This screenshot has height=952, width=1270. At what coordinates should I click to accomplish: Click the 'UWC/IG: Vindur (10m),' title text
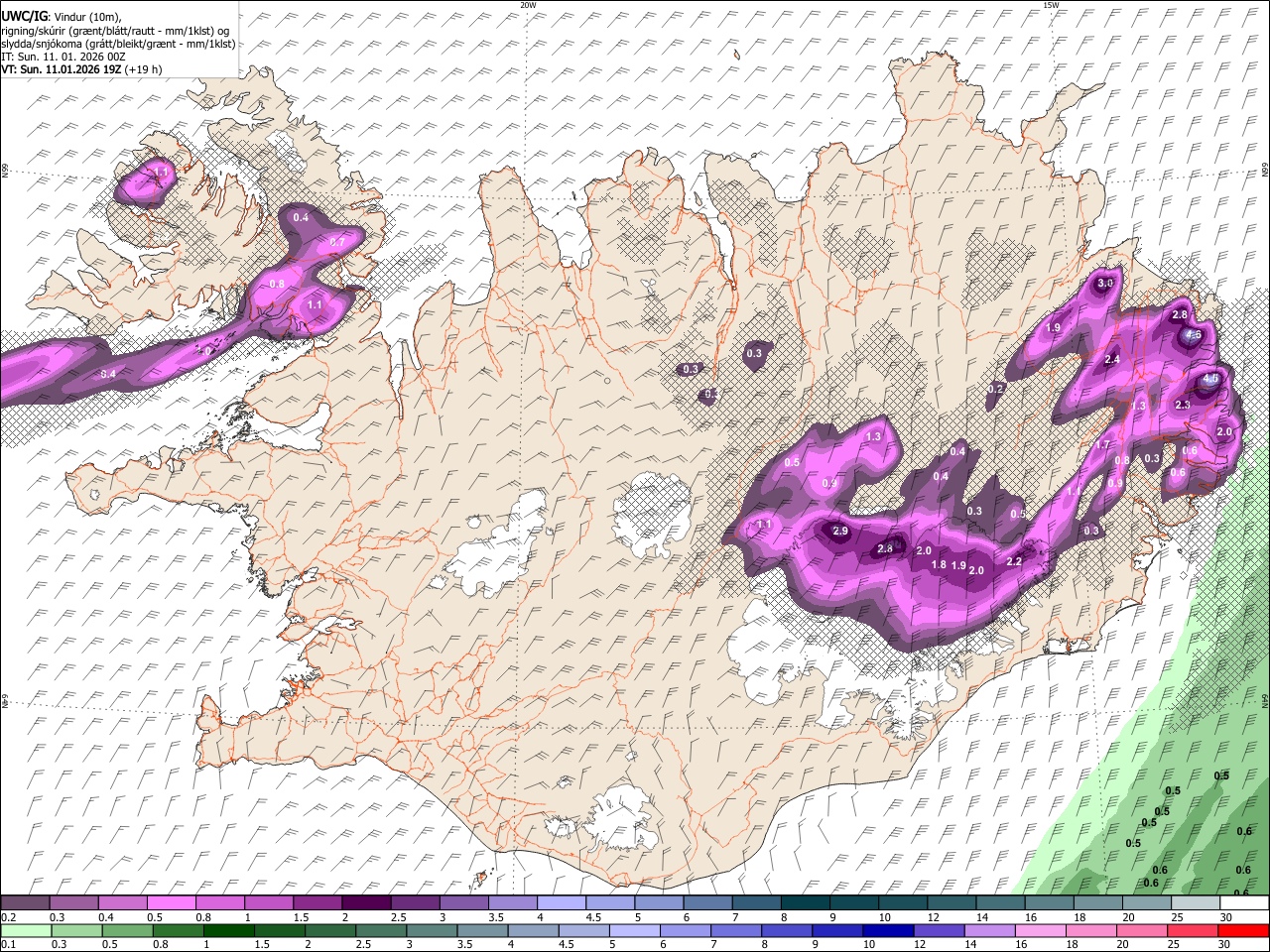(x=61, y=17)
